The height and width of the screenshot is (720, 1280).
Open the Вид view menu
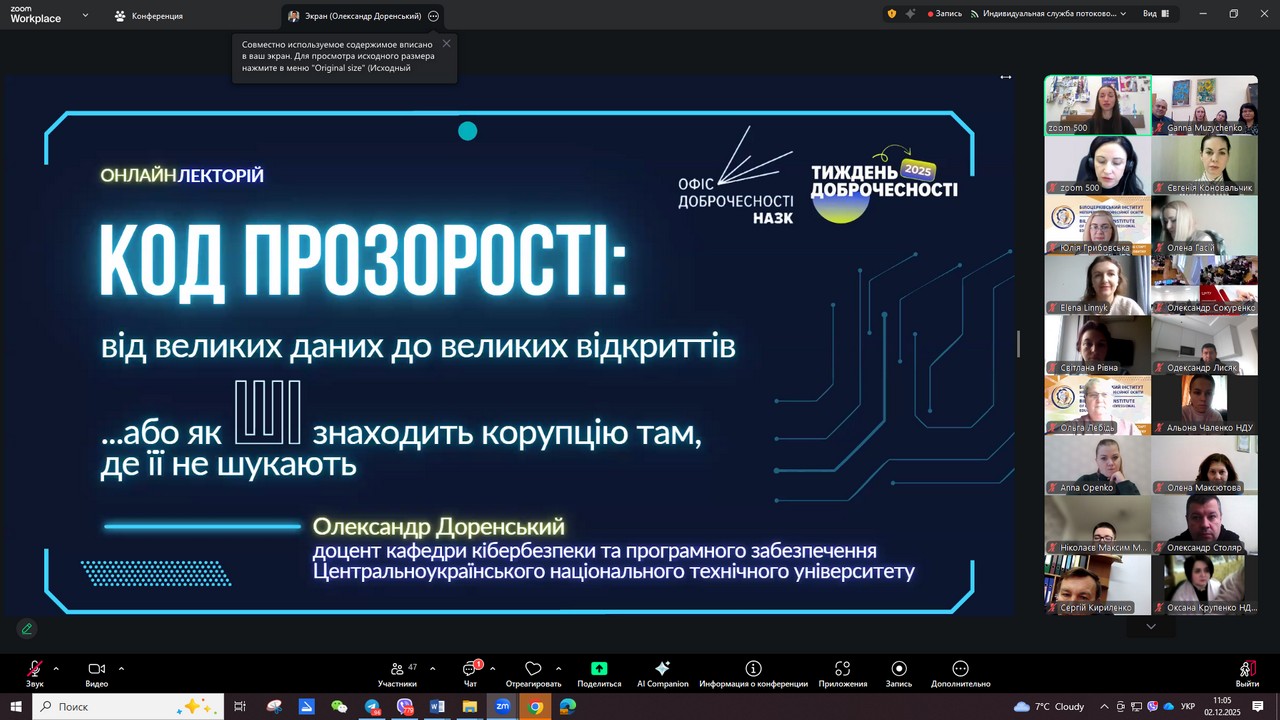click(x=1155, y=14)
